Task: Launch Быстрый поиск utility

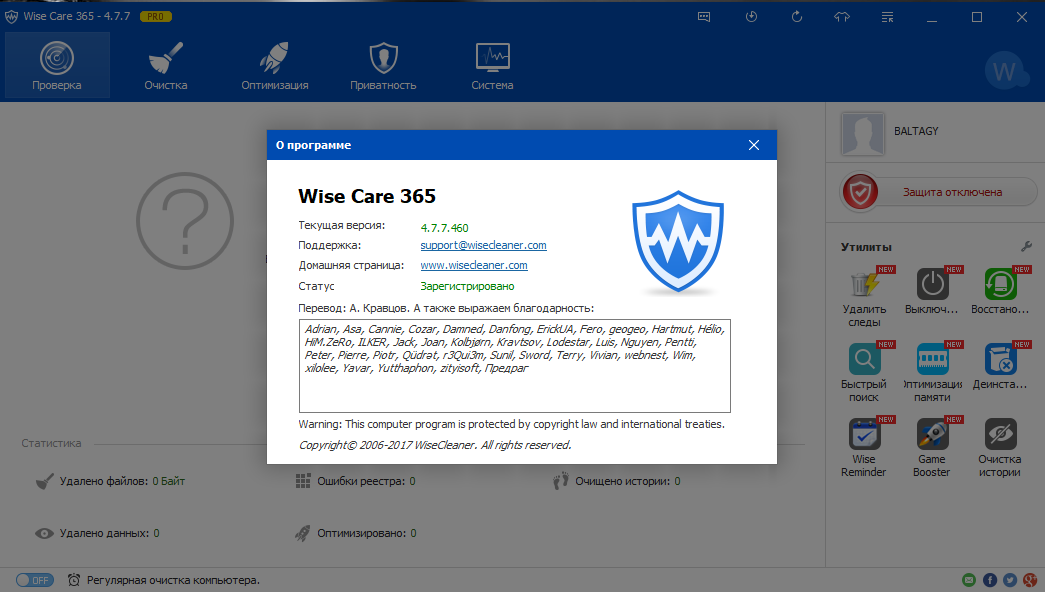Action: click(x=864, y=373)
